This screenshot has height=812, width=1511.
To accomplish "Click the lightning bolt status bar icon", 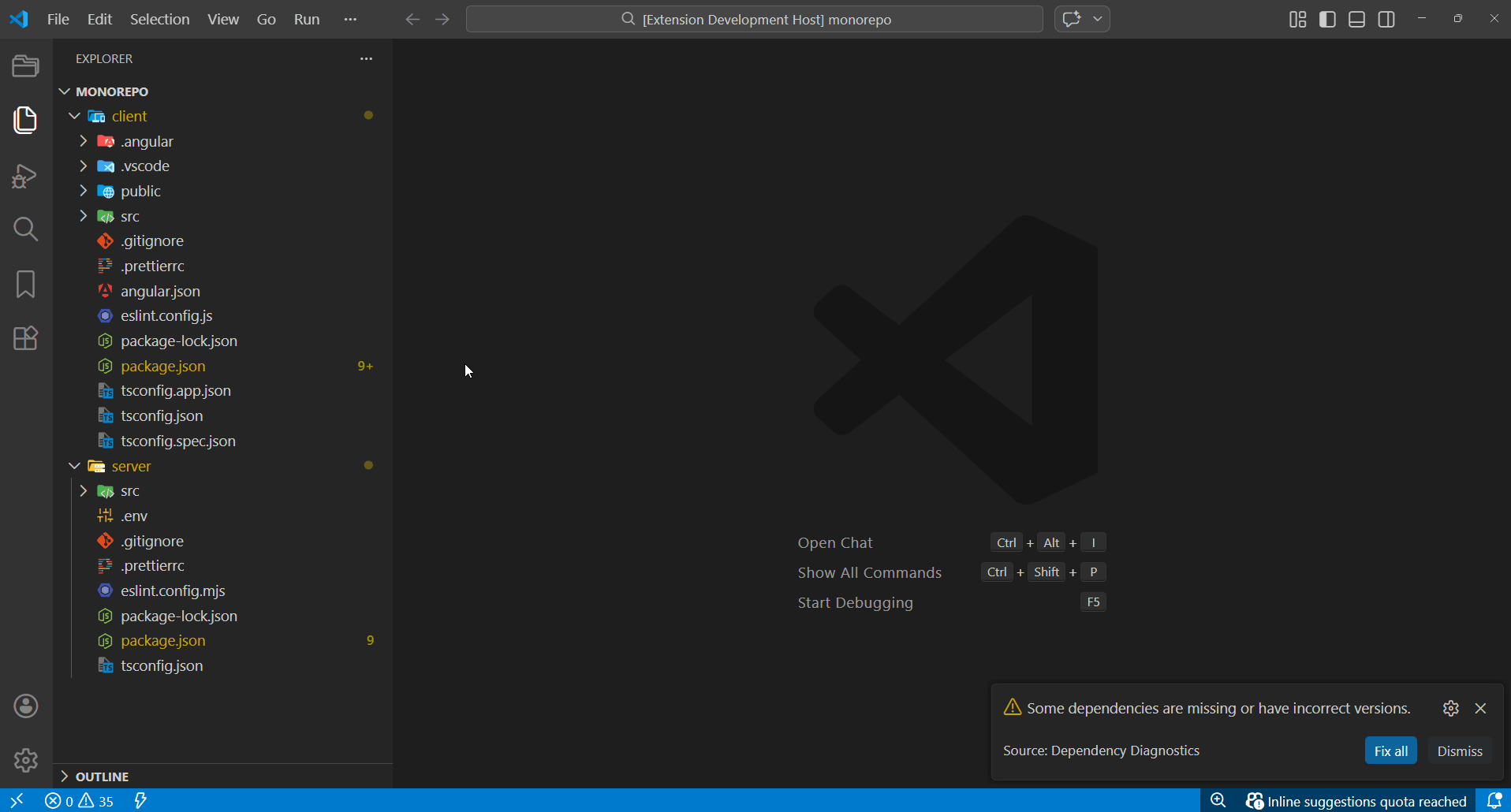I will click(140, 801).
